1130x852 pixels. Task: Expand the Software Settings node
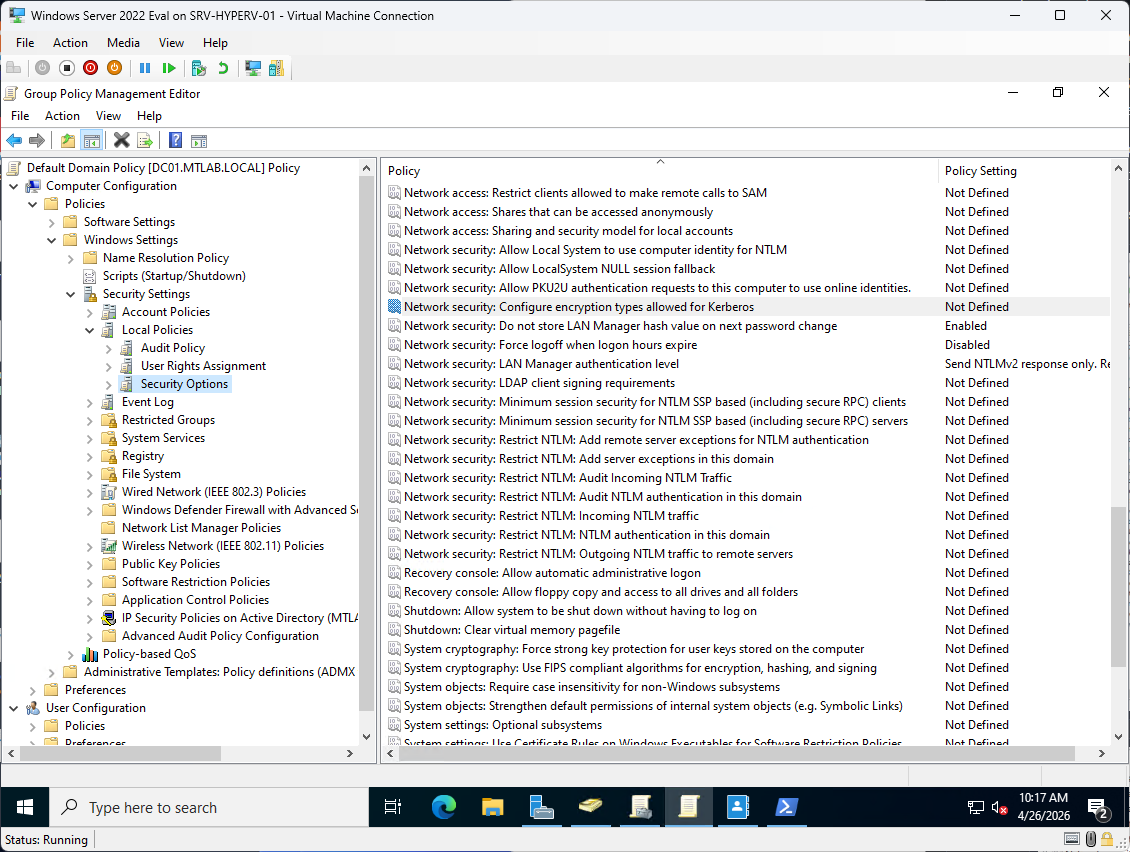click(x=51, y=223)
